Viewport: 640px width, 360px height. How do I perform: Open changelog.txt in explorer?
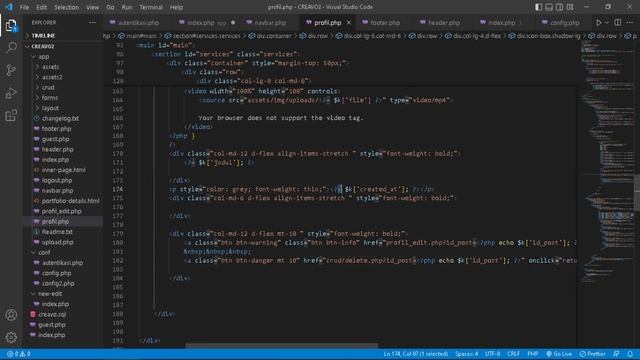pyautogui.click(x=60, y=118)
